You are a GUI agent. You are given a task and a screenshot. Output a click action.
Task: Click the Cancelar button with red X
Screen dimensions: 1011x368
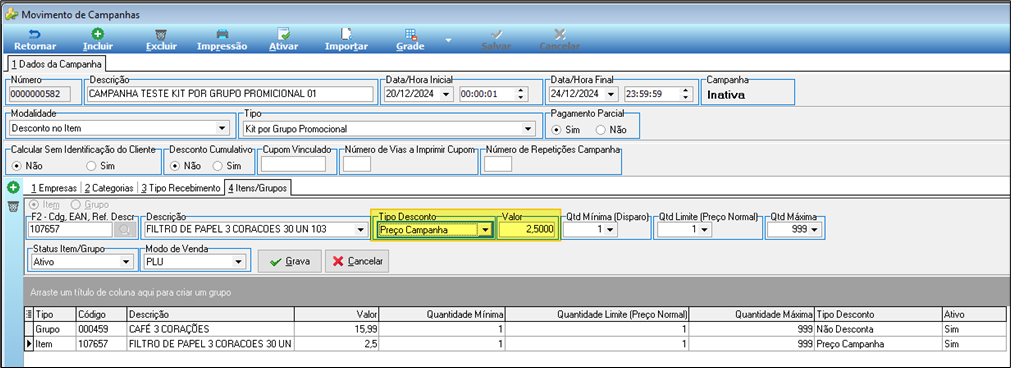[357, 262]
